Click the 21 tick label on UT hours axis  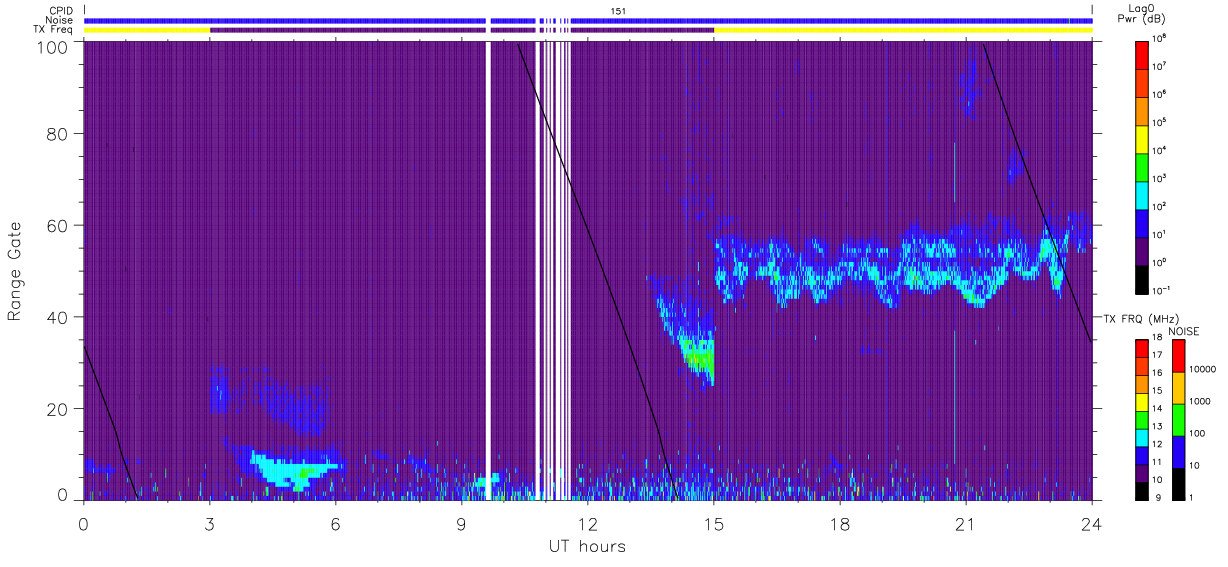point(966,523)
